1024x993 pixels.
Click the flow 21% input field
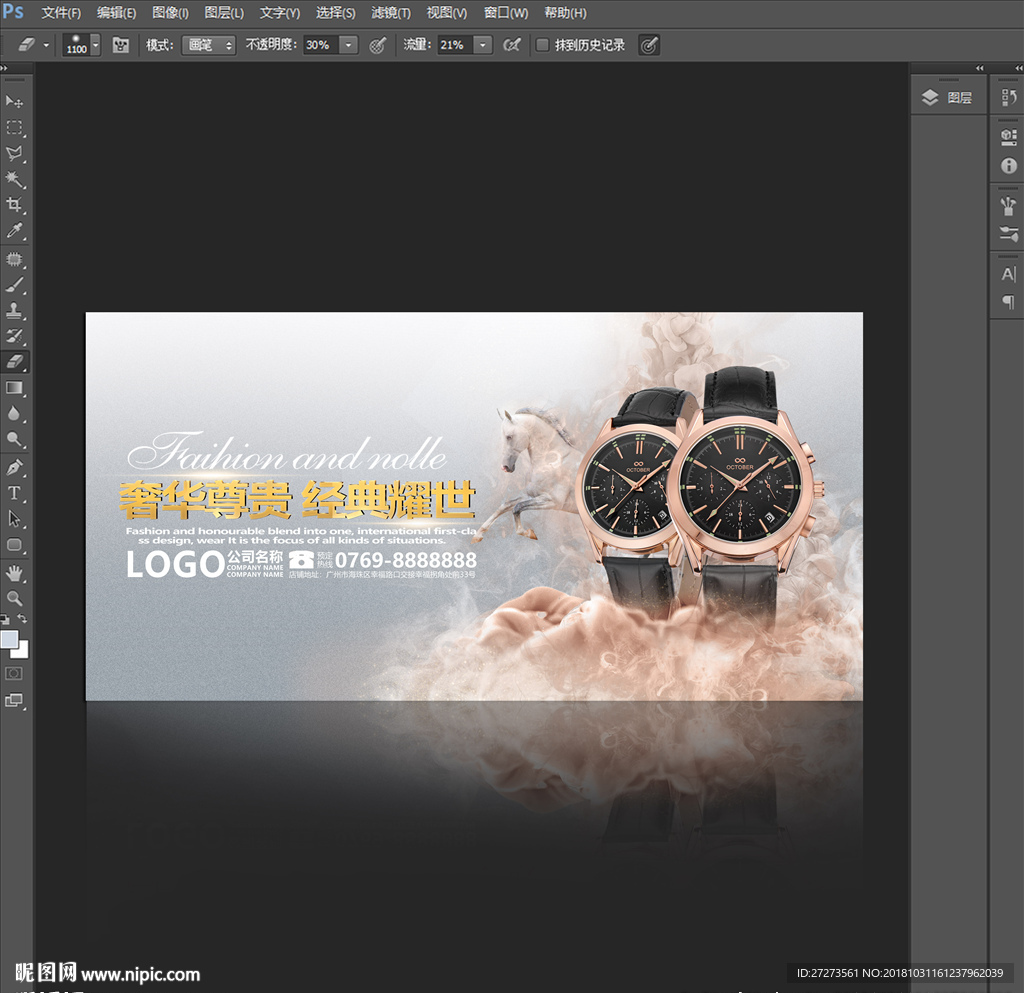[x=455, y=45]
